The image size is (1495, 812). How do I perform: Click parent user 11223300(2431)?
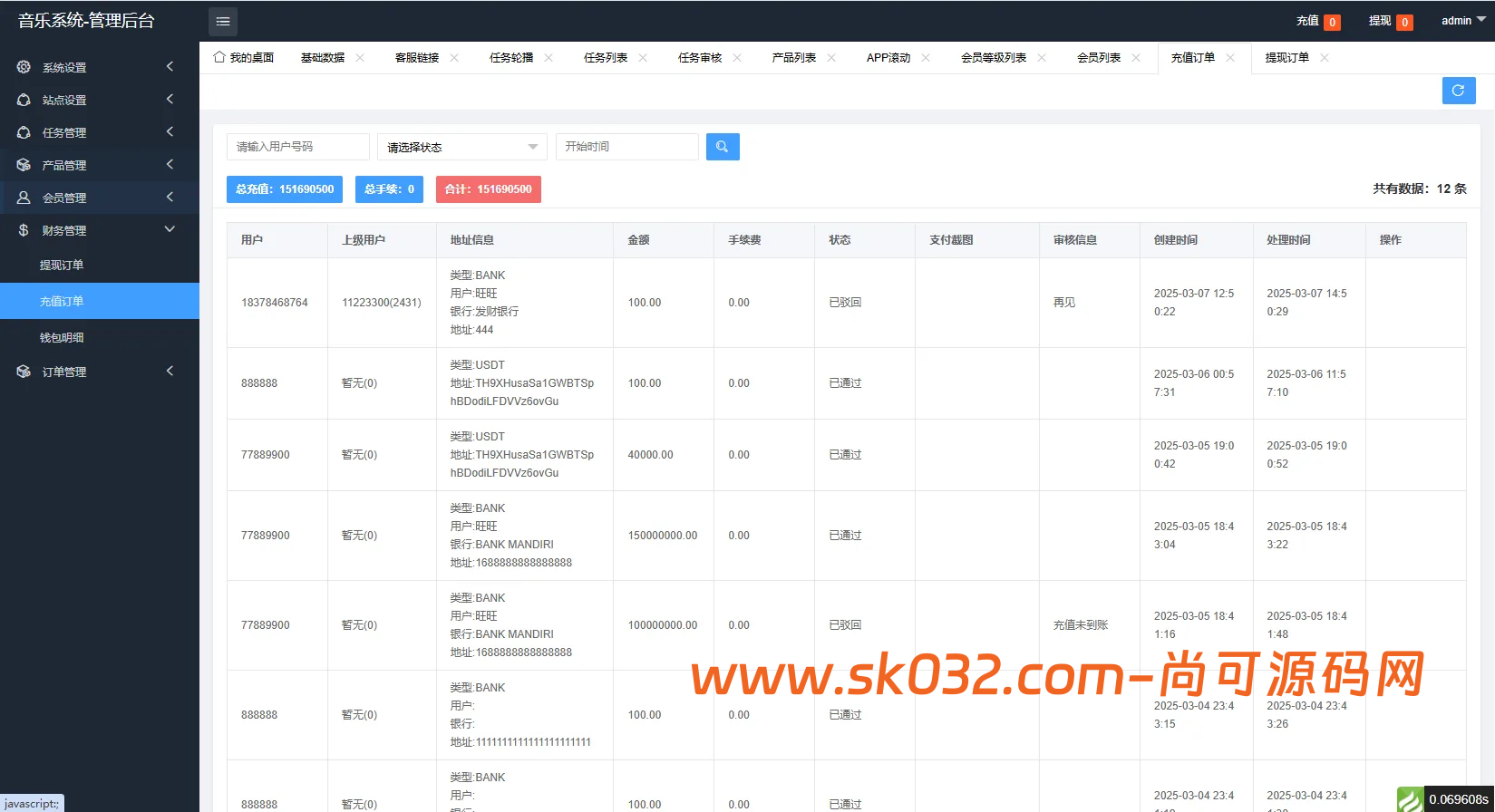[x=382, y=303]
